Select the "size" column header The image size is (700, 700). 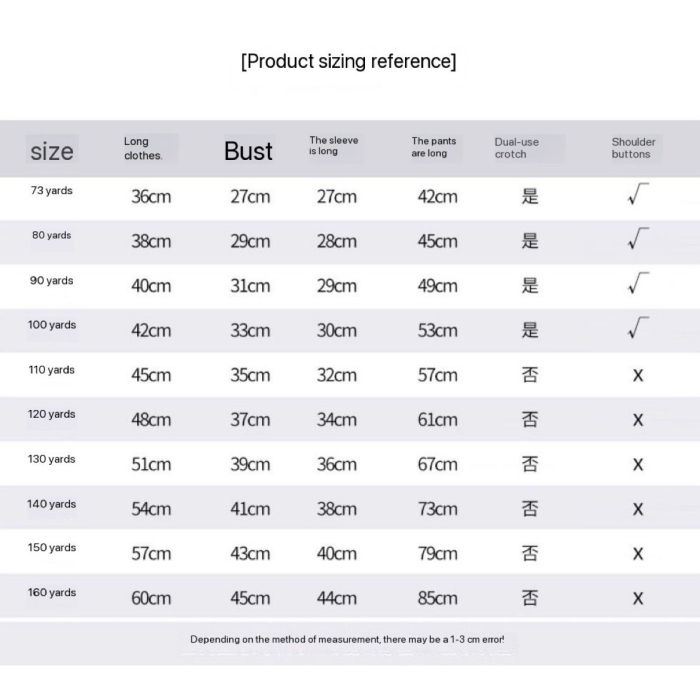point(52,151)
